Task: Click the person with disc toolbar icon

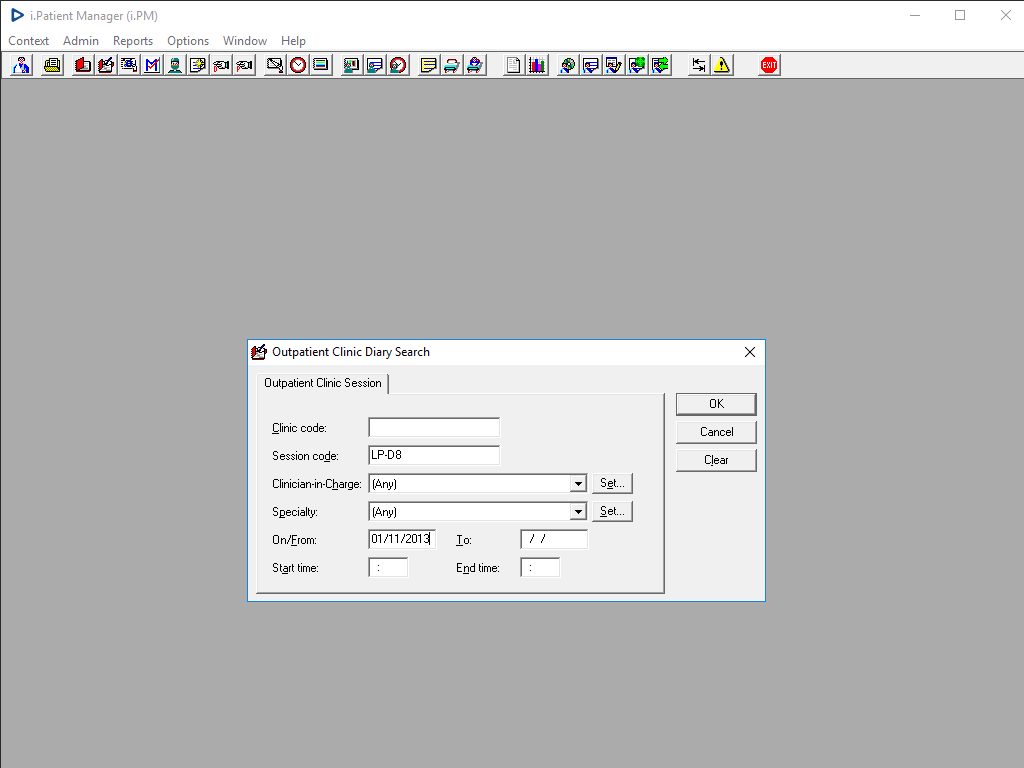Action: tap(568, 65)
